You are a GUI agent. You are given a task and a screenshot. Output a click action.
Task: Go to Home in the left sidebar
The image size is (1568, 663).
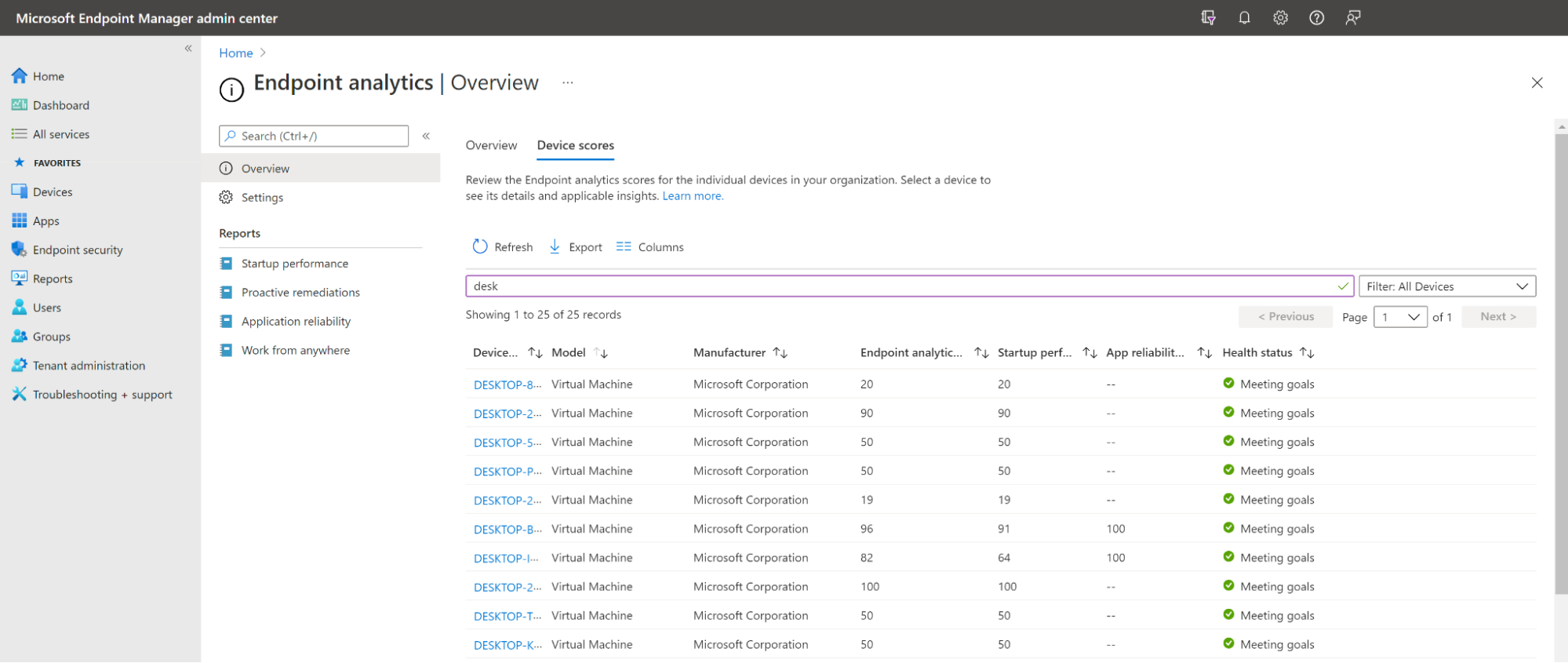pyautogui.click(x=49, y=76)
